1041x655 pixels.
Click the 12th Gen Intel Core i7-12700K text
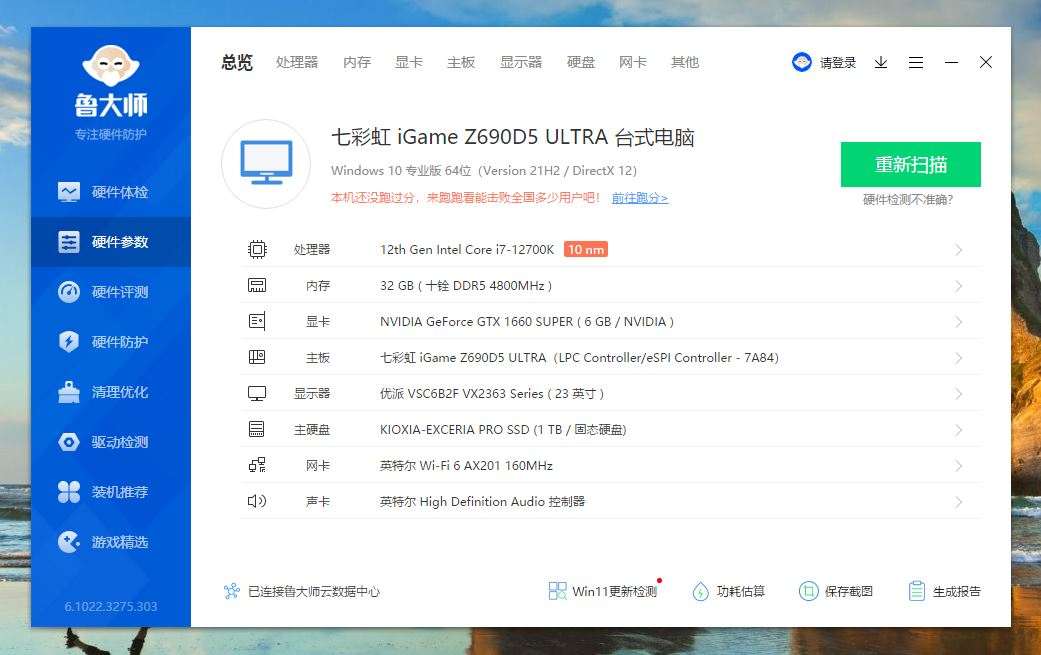467,250
